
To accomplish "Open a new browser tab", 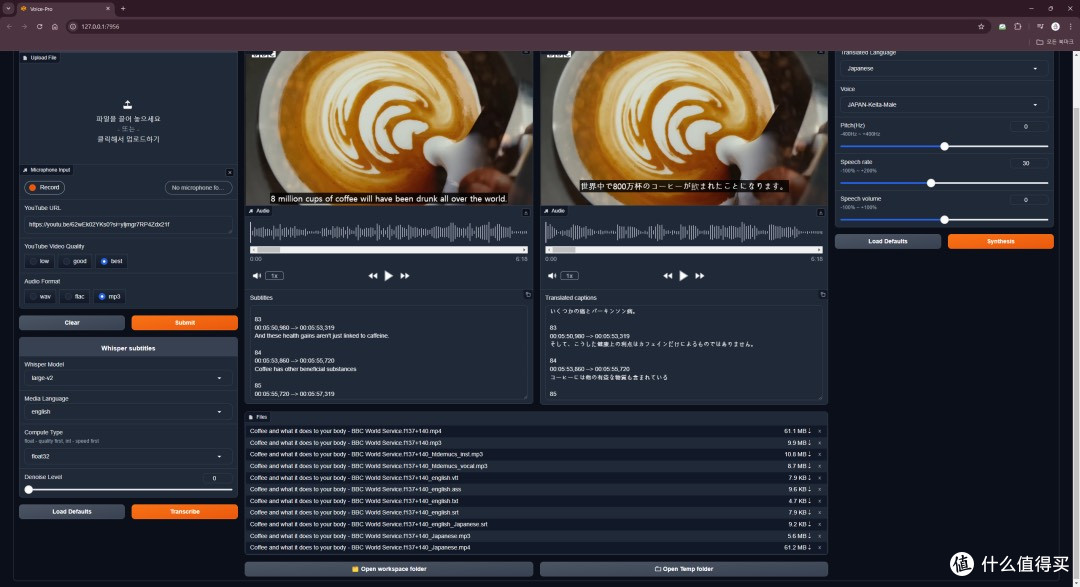I will tap(123, 8).
